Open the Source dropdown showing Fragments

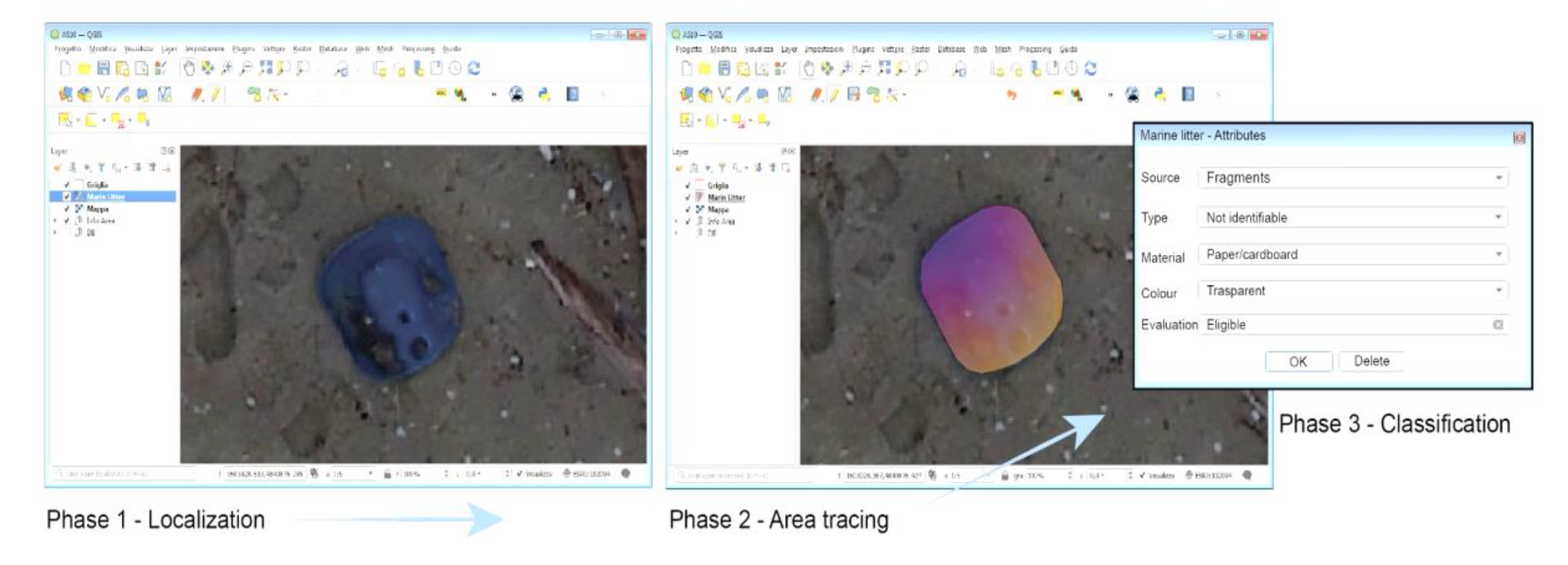pos(1352,178)
